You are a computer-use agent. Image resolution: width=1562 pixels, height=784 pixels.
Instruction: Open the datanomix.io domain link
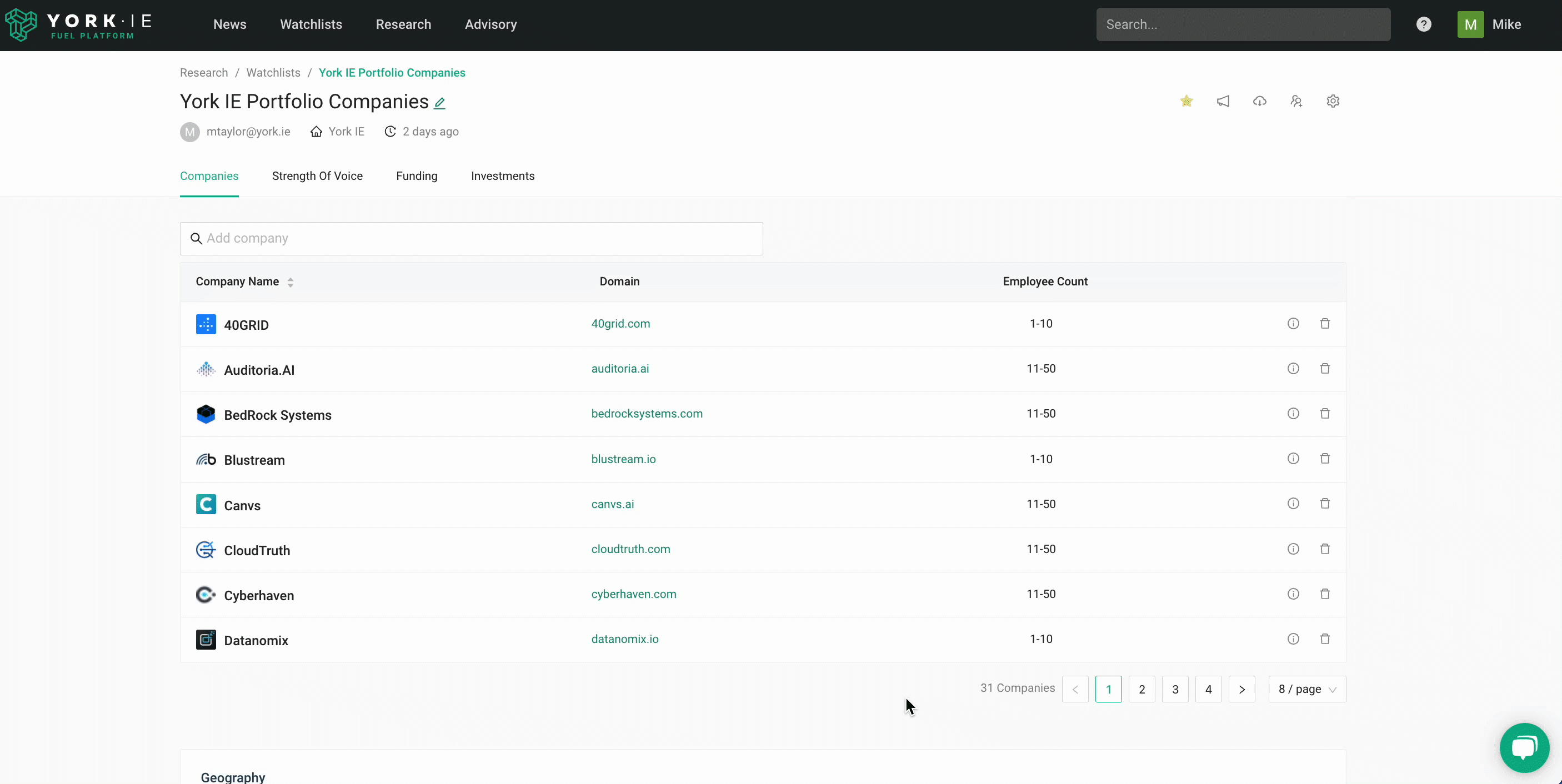(624, 639)
